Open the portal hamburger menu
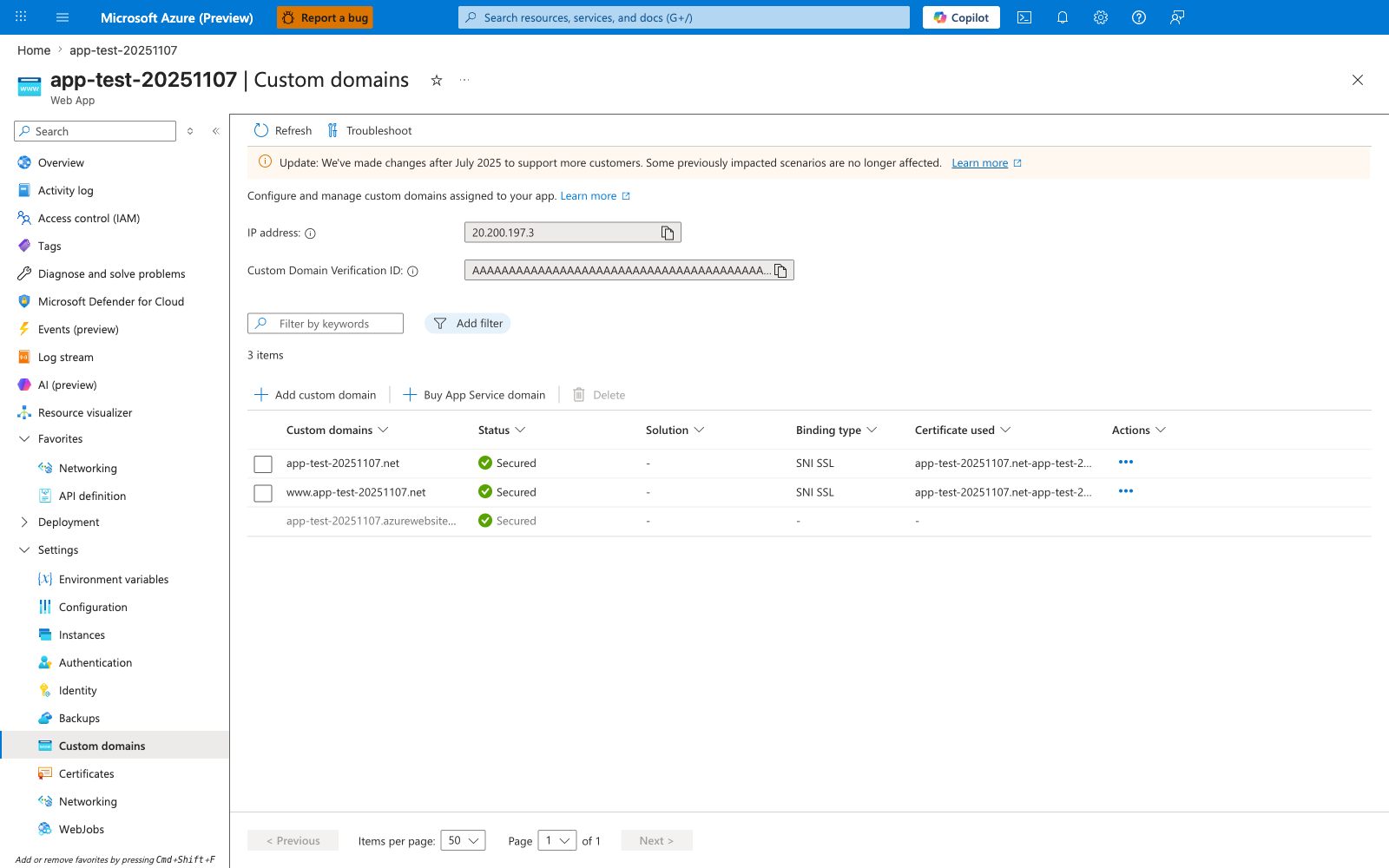This screenshot has width=1389, height=868. 63,17
